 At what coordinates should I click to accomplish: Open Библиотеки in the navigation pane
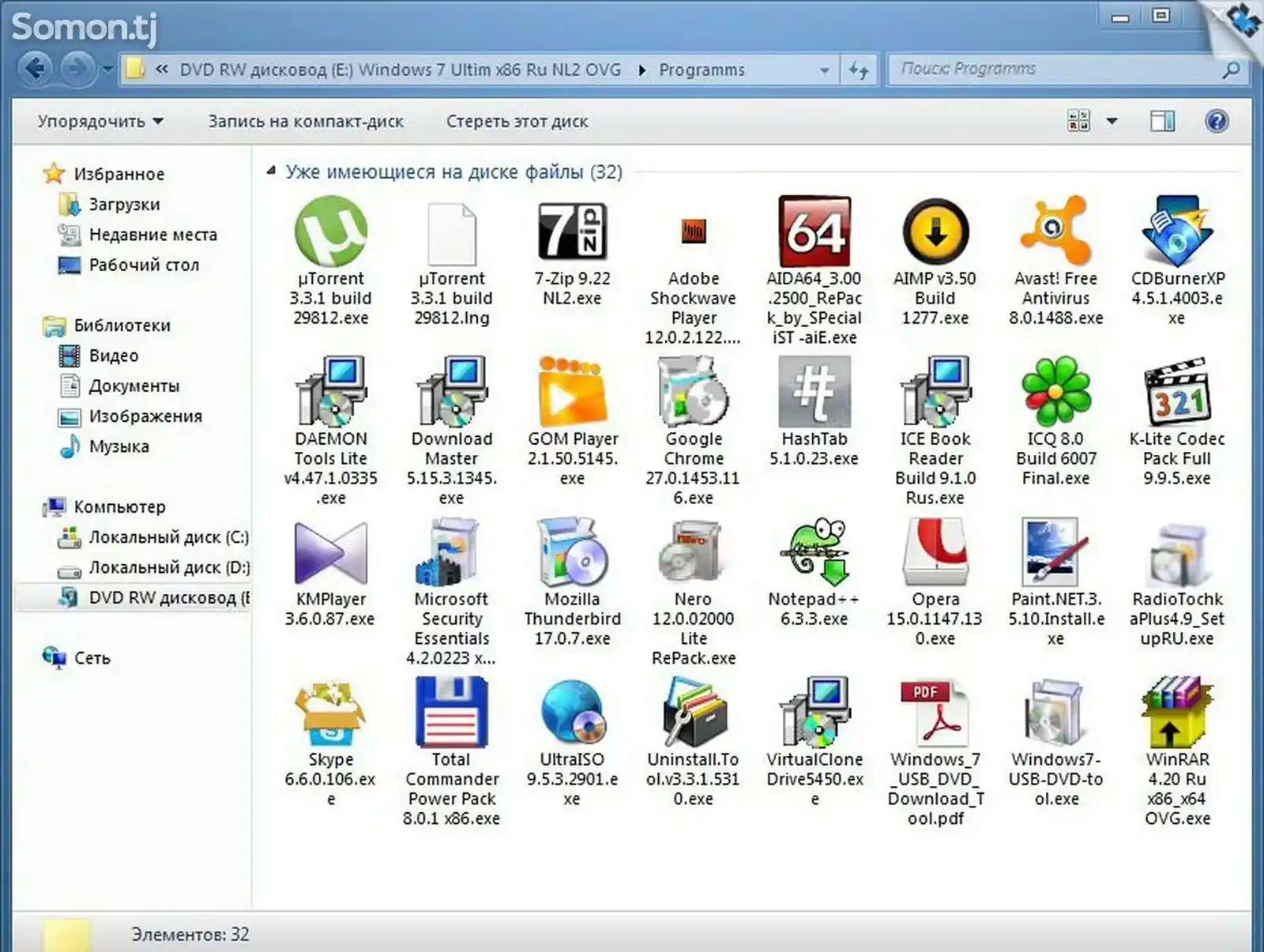point(122,325)
